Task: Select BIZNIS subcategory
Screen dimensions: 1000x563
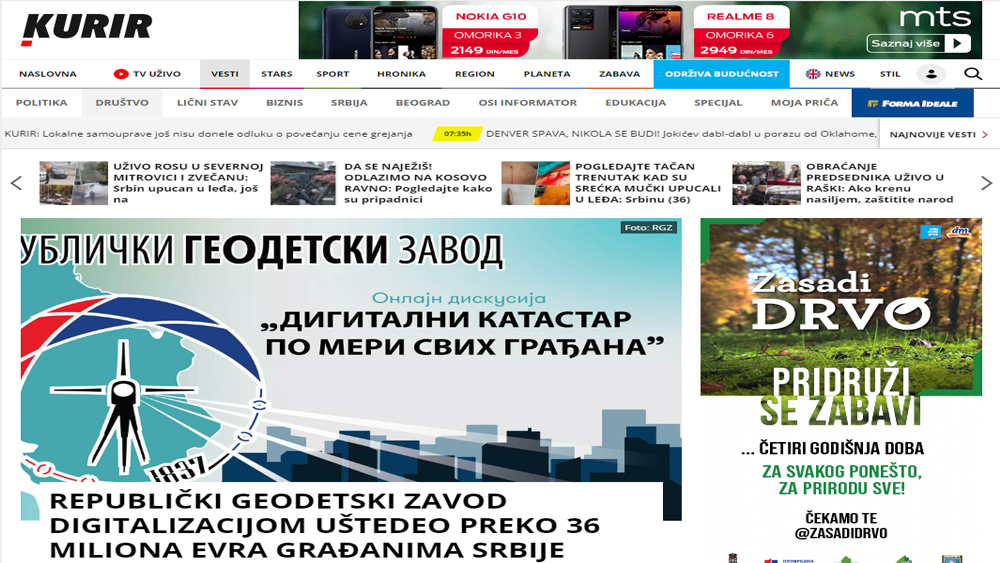Action: tap(284, 103)
